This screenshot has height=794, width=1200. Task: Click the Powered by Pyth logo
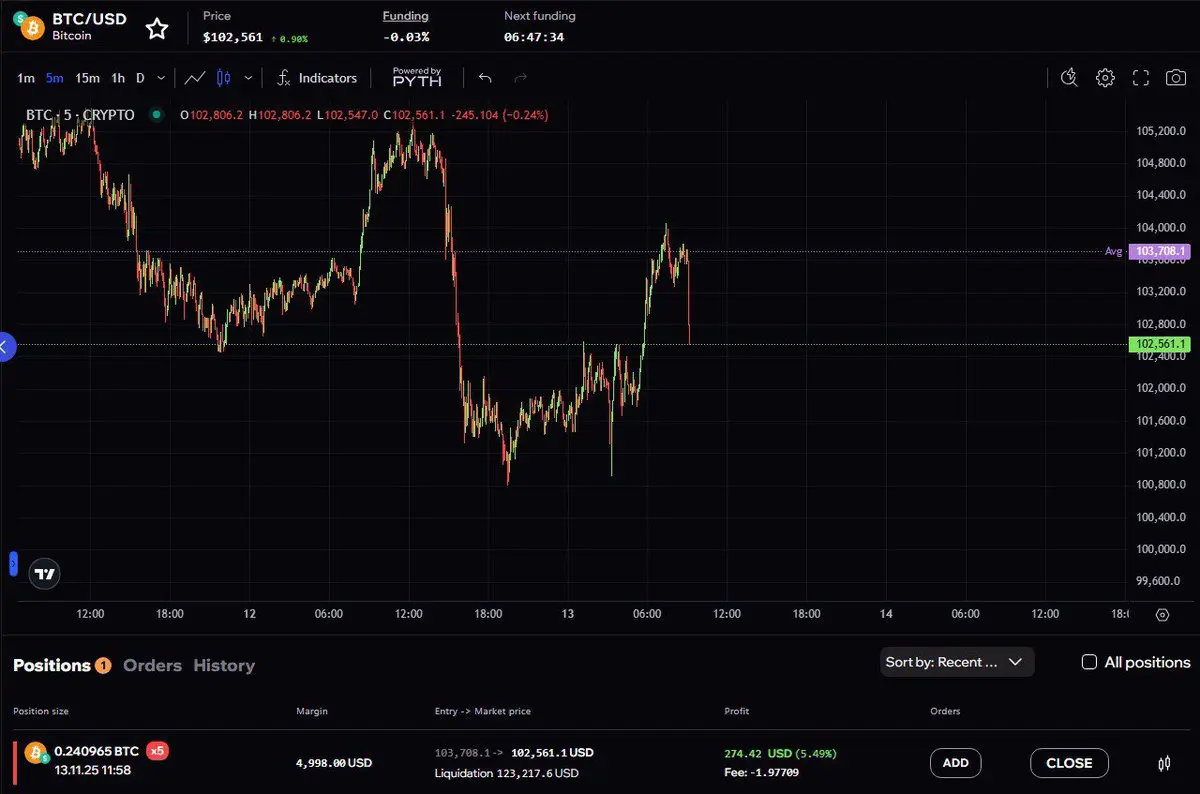pos(417,77)
